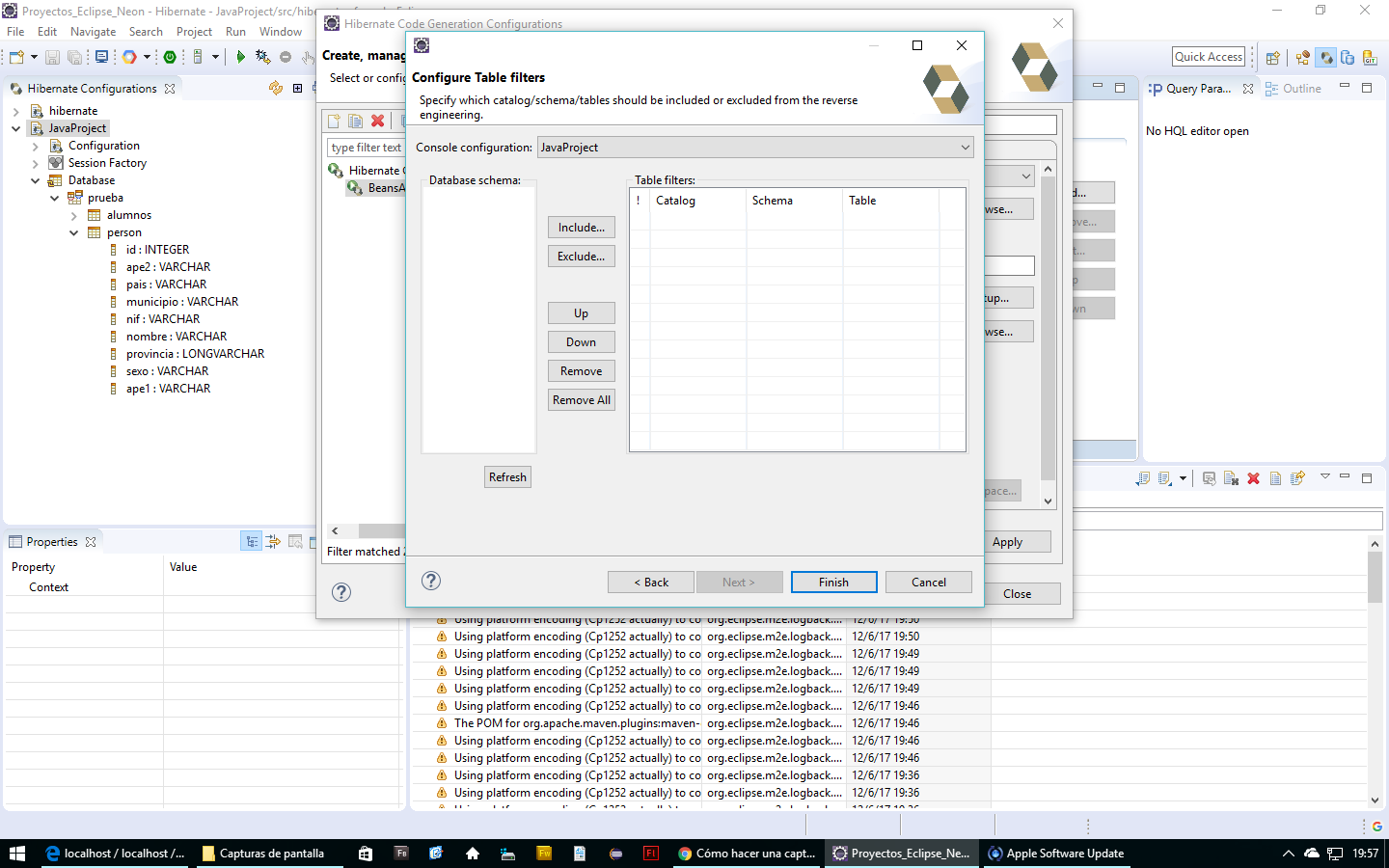Collapse the JavaProject tree node
Viewport: 1389px width, 868px height.
point(15,128)
